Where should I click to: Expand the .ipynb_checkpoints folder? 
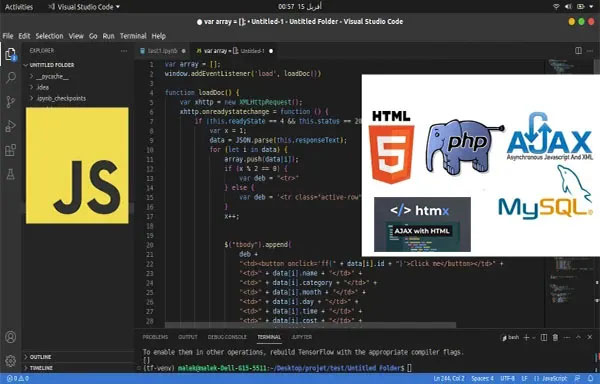[x=58, y=98]
